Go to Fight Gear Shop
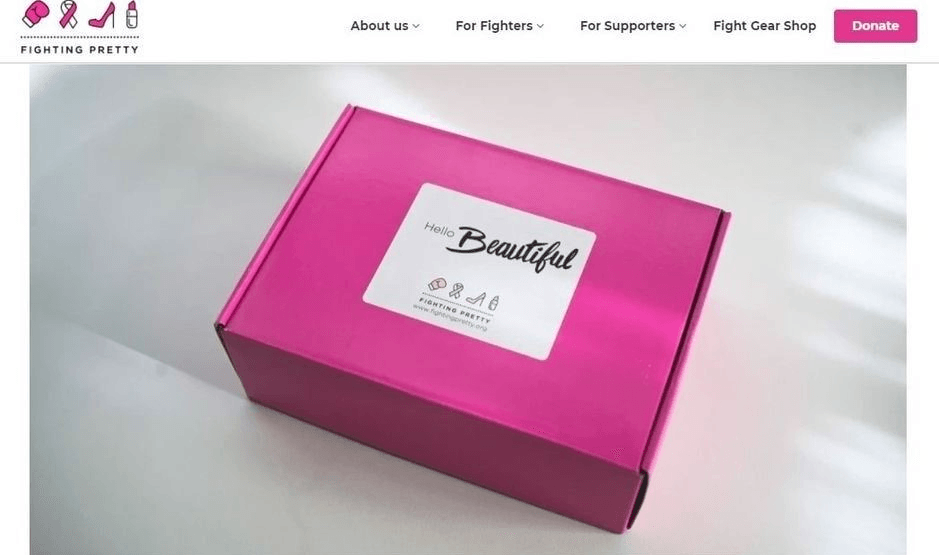Image resolution: width=939 pixels, height=555 pixels. tap(765, 26)
